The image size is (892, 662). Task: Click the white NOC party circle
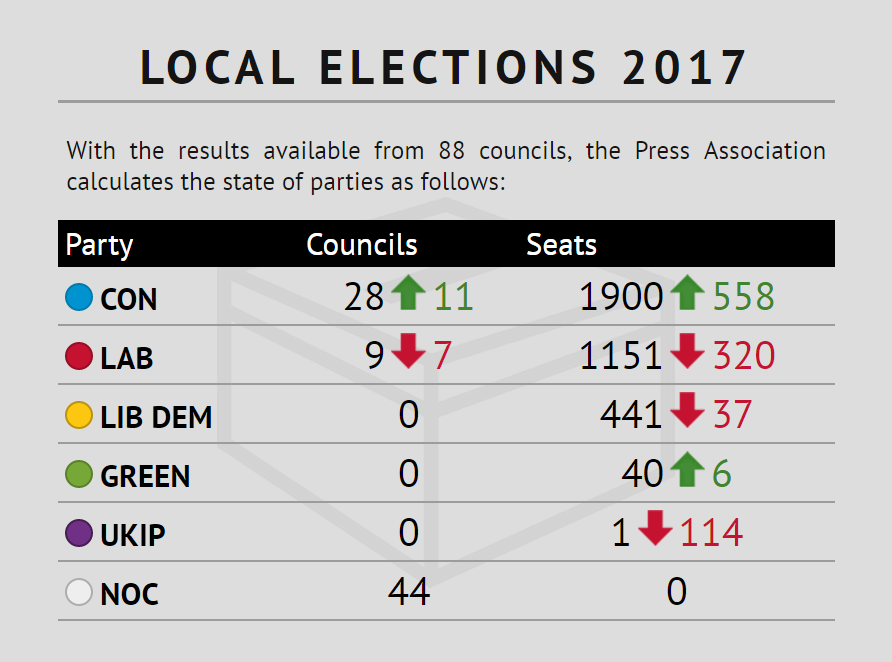[x=79, y=592]
